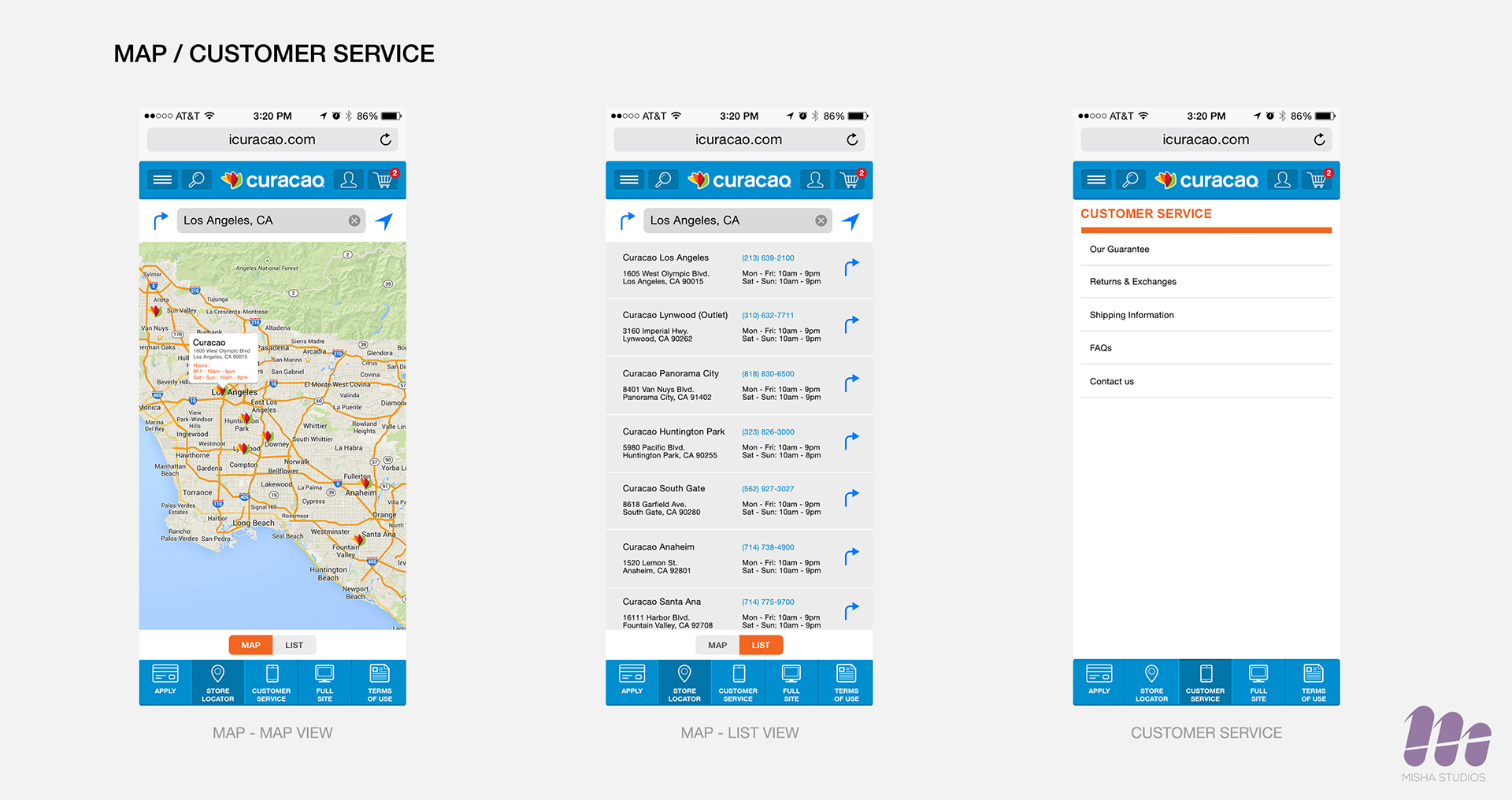Screen dimensions: 1512x800
Task: Call (818) 830-6500 phone link
Action: point(768,374)
